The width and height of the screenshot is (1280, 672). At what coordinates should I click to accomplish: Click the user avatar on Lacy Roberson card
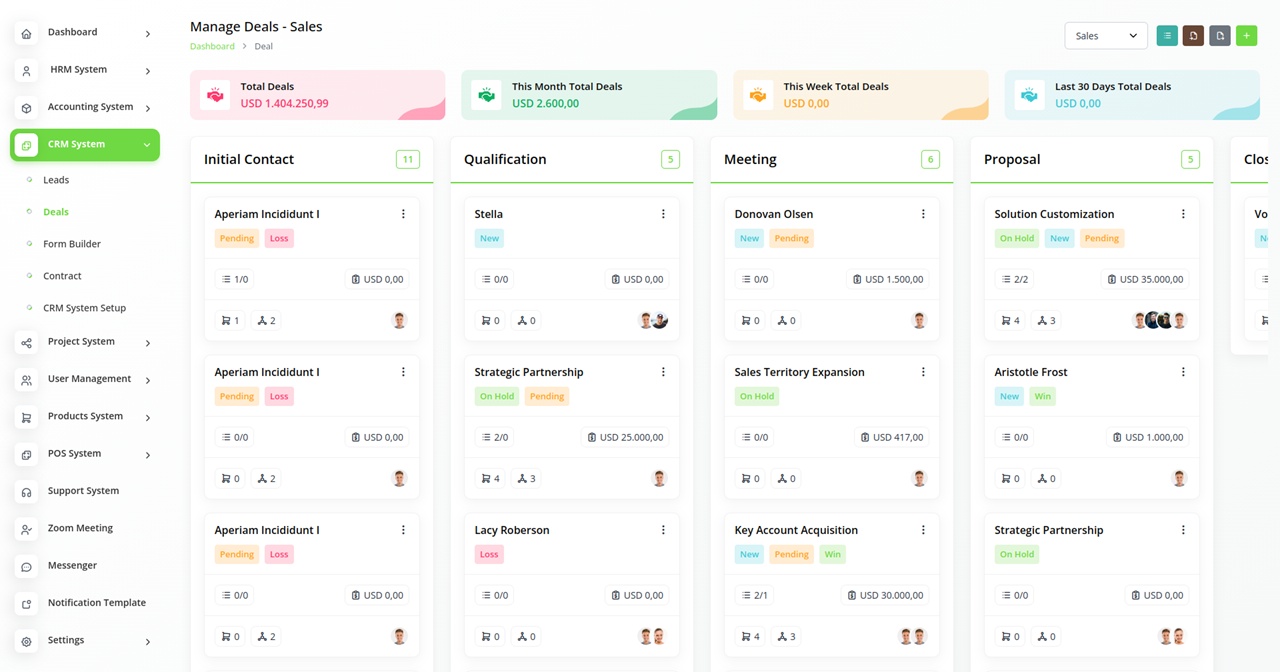point(652,636)
